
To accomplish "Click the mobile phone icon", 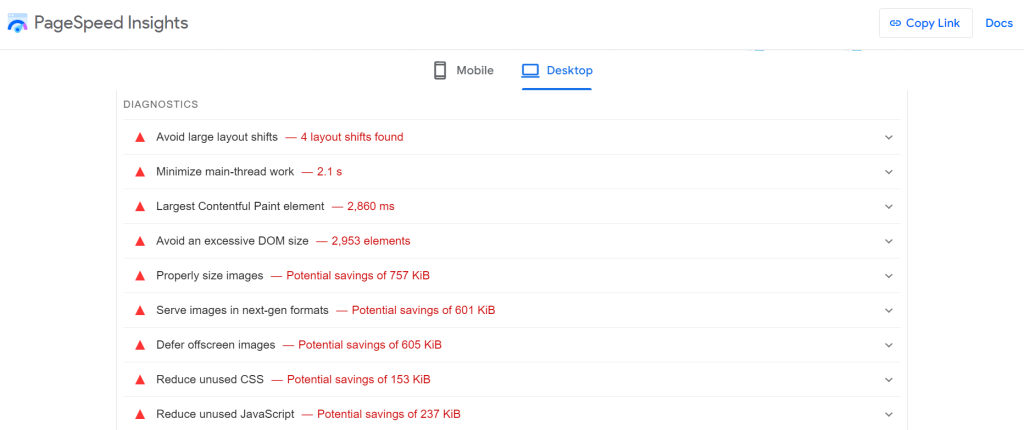I will coord(439,70).
